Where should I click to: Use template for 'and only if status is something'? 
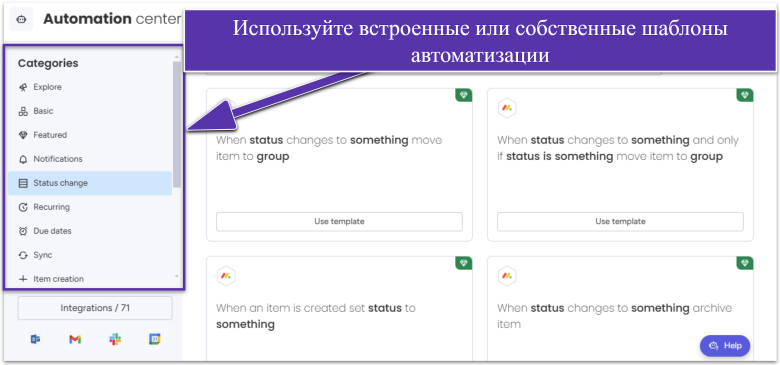tap(620, 222)
